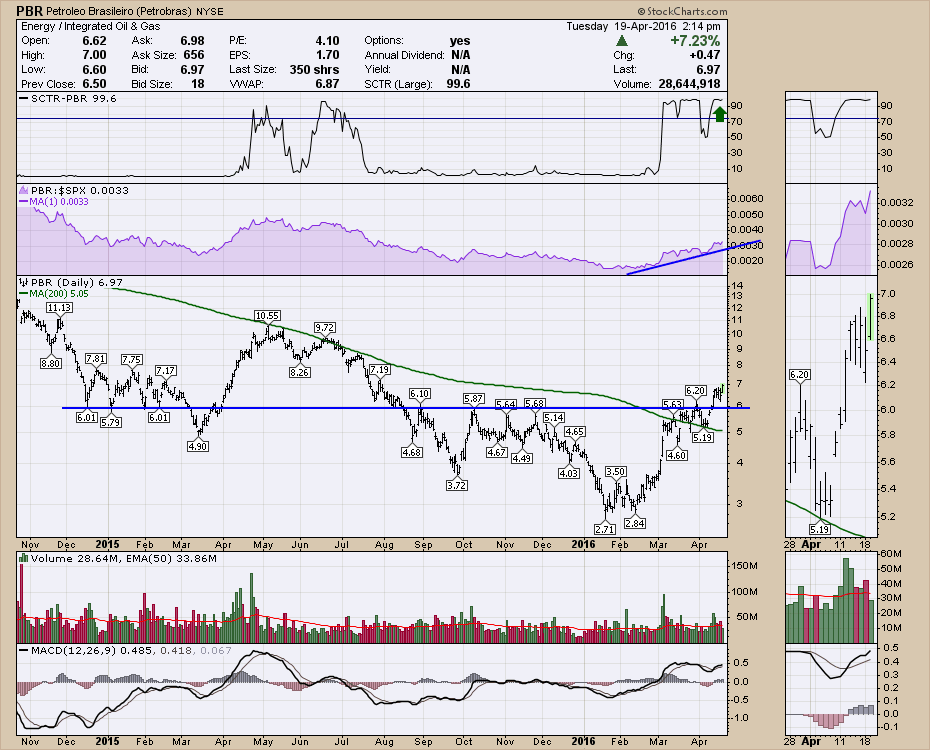The image size is (930, 750).
Task: Click the 3.72 low price label
Action: [x=458, y=485]
